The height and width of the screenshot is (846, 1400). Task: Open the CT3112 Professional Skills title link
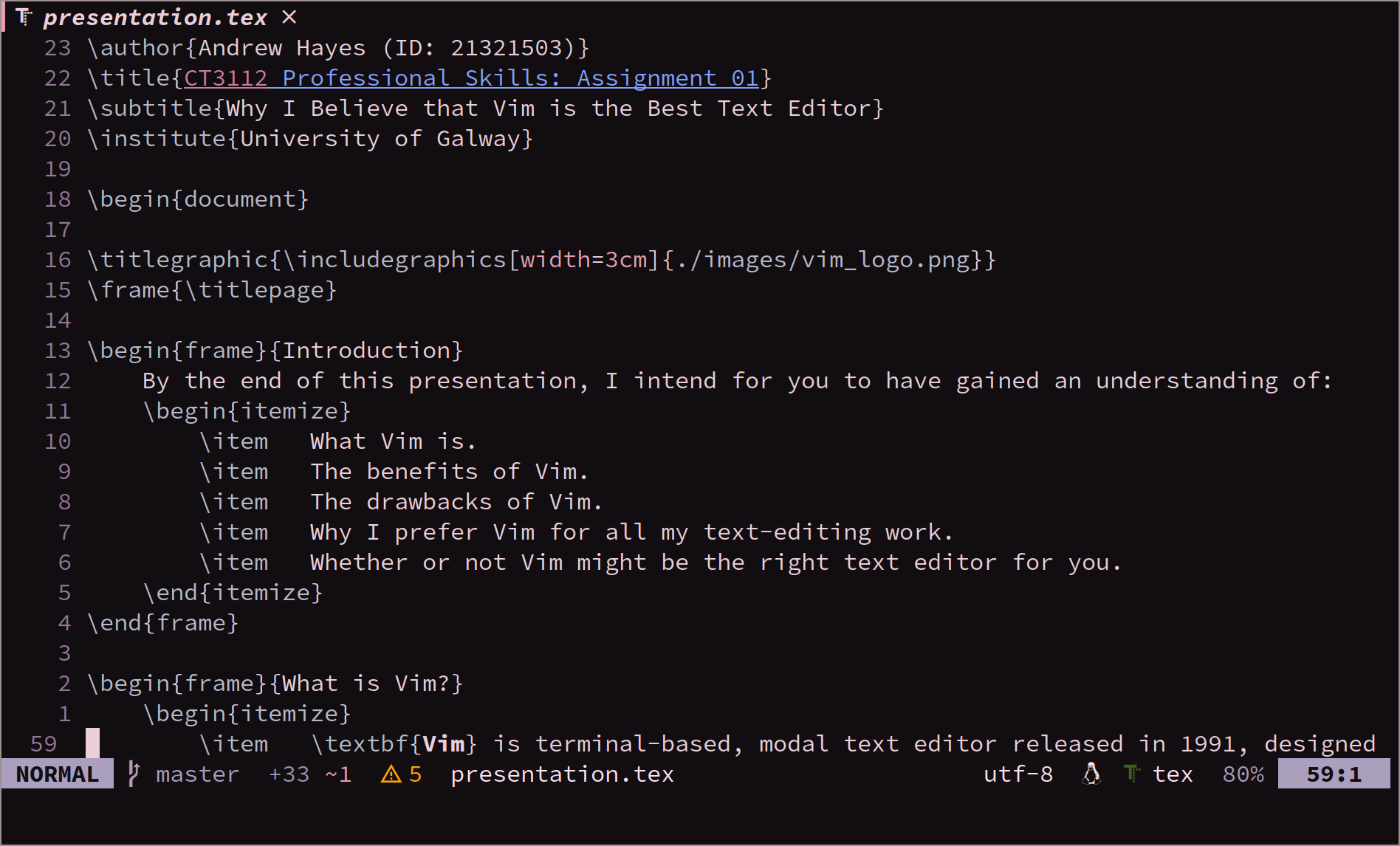(x=471, y=78)
